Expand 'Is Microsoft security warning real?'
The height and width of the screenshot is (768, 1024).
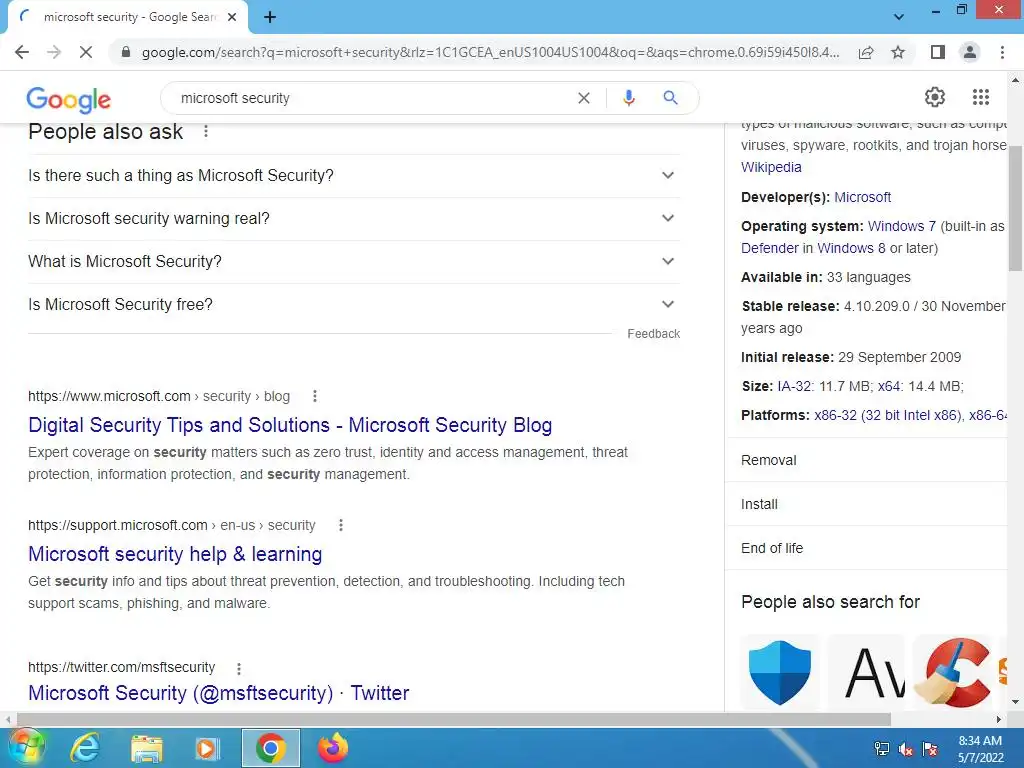354,219
